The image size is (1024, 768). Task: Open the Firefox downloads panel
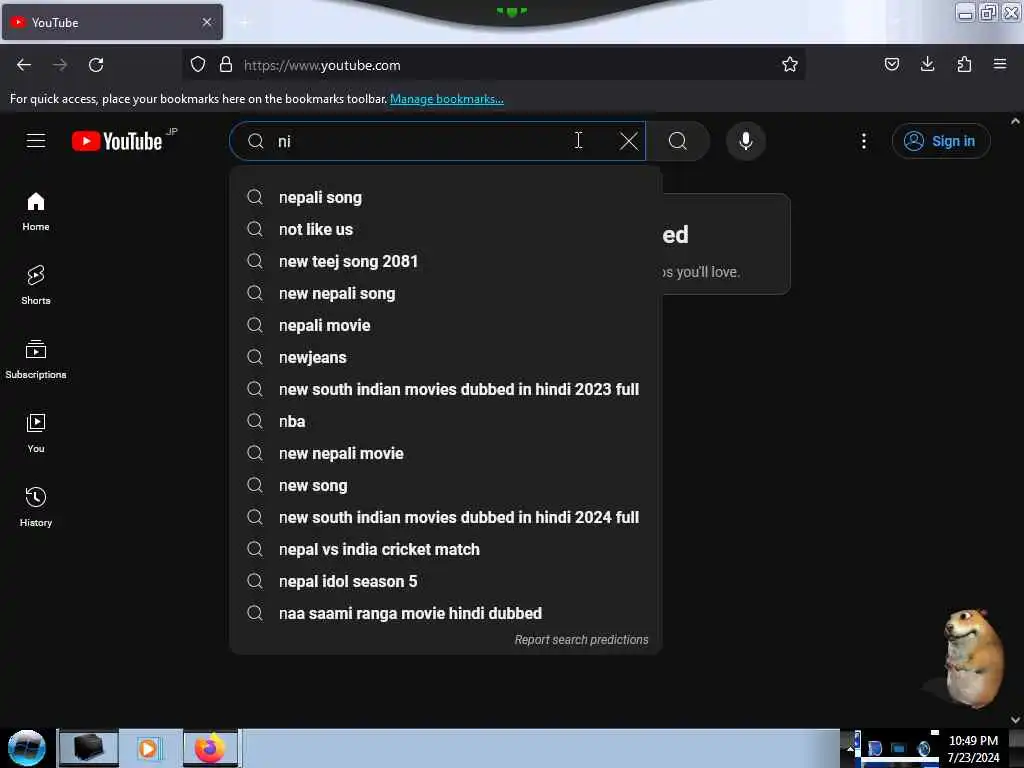(927, 64)
